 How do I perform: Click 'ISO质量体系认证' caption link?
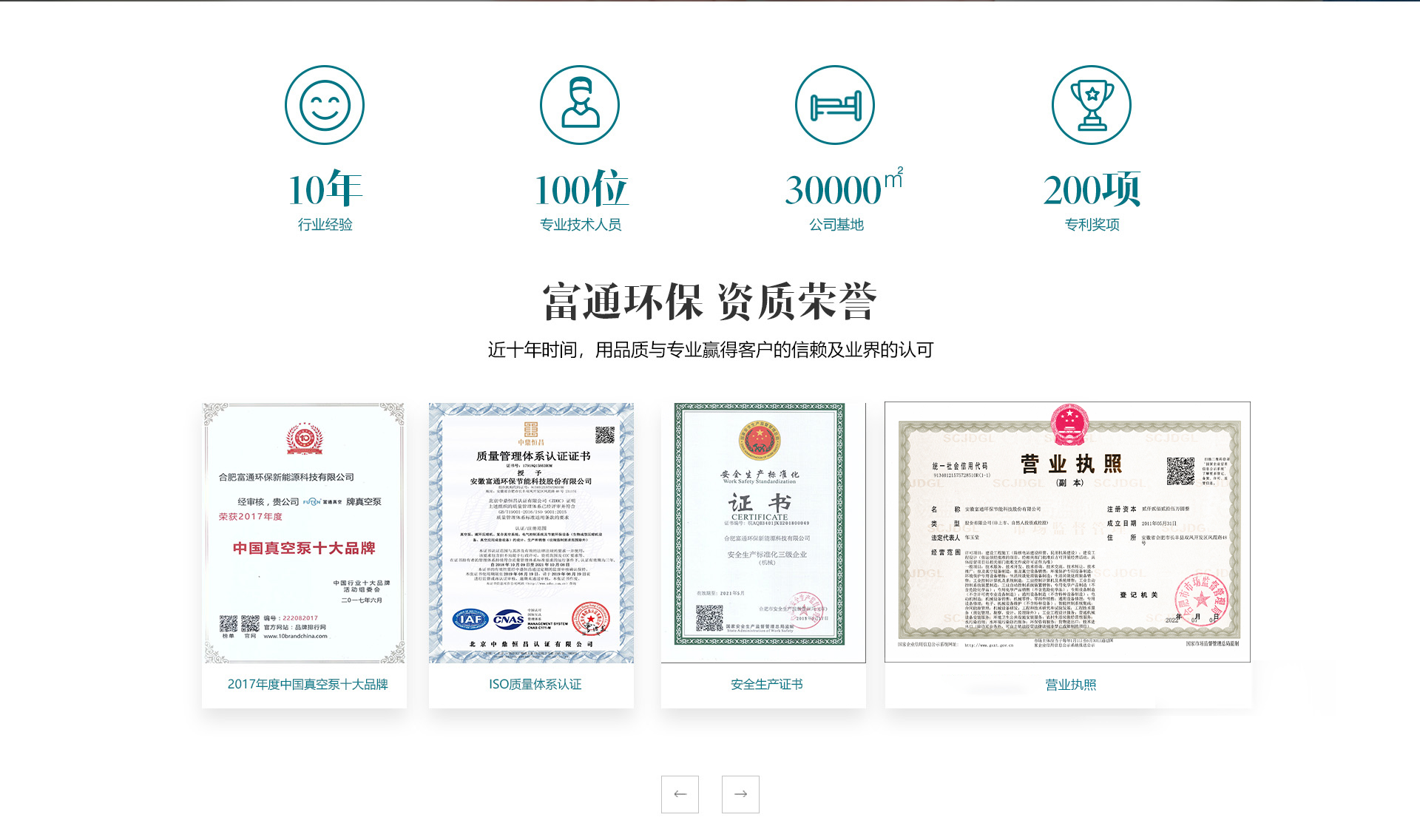[535, 685]
